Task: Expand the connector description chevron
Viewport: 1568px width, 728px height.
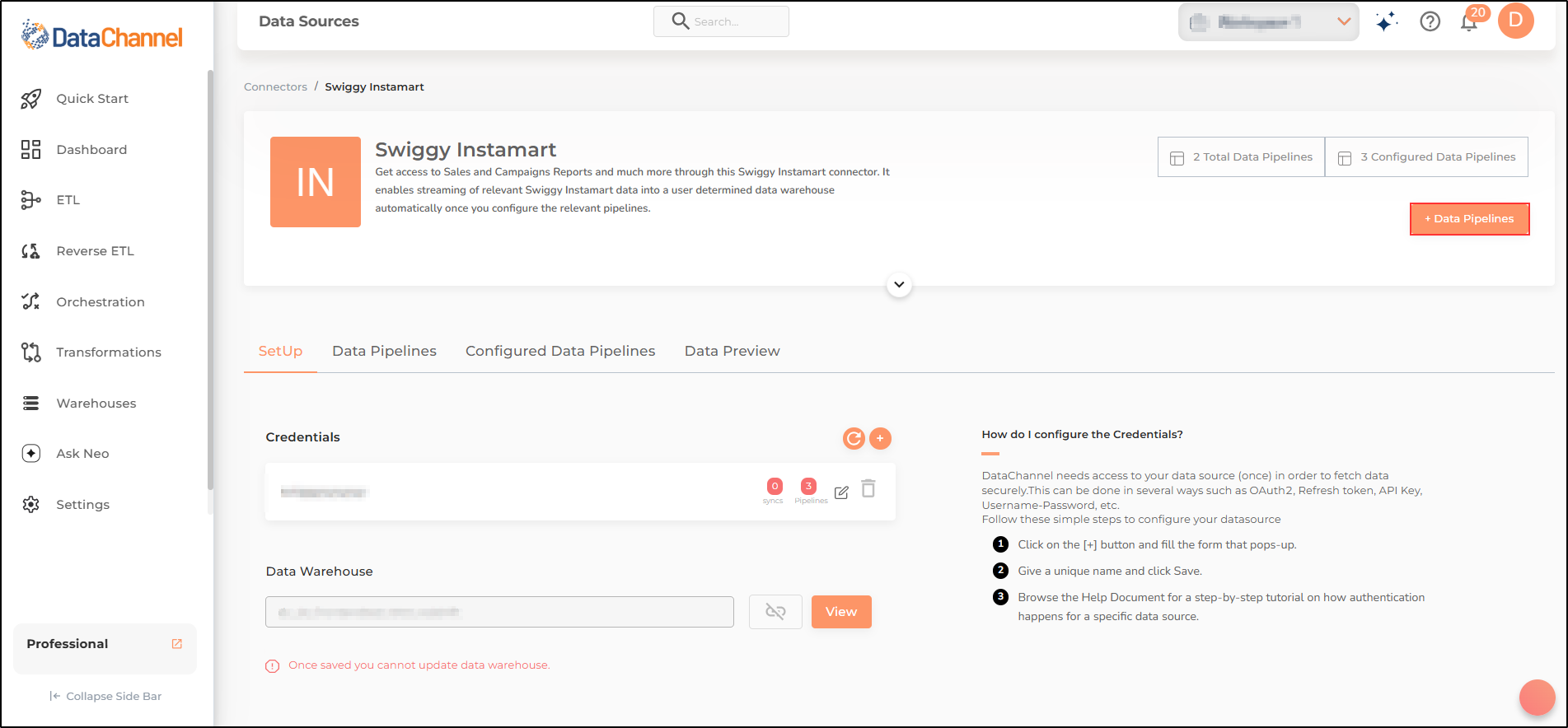Action: (x=899, y=285)
